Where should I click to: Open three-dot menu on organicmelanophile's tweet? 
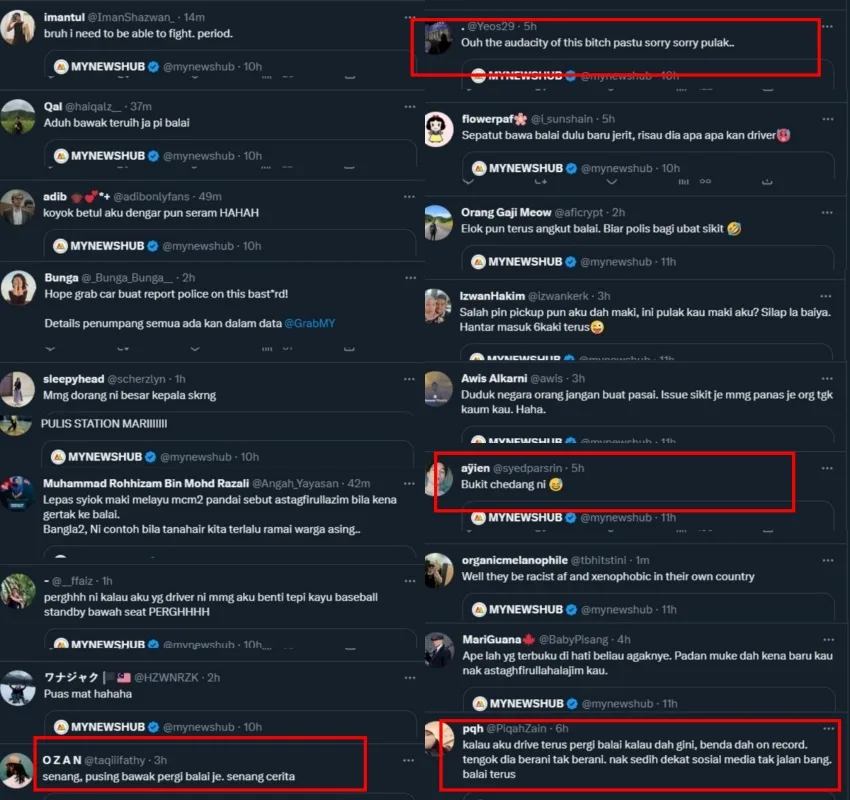coord(828,560)
